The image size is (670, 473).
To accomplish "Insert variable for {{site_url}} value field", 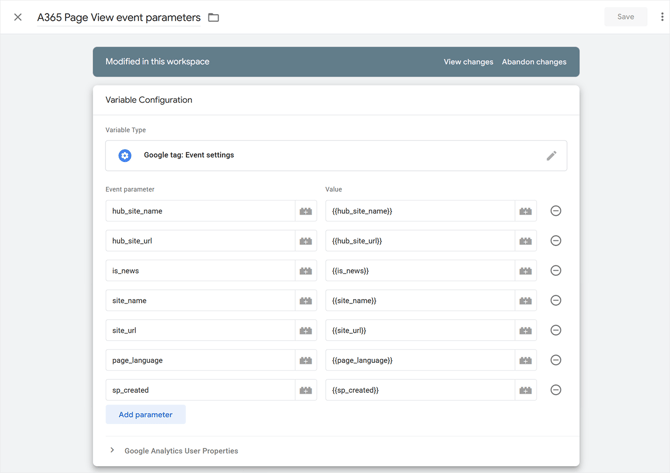I will 525,331.
